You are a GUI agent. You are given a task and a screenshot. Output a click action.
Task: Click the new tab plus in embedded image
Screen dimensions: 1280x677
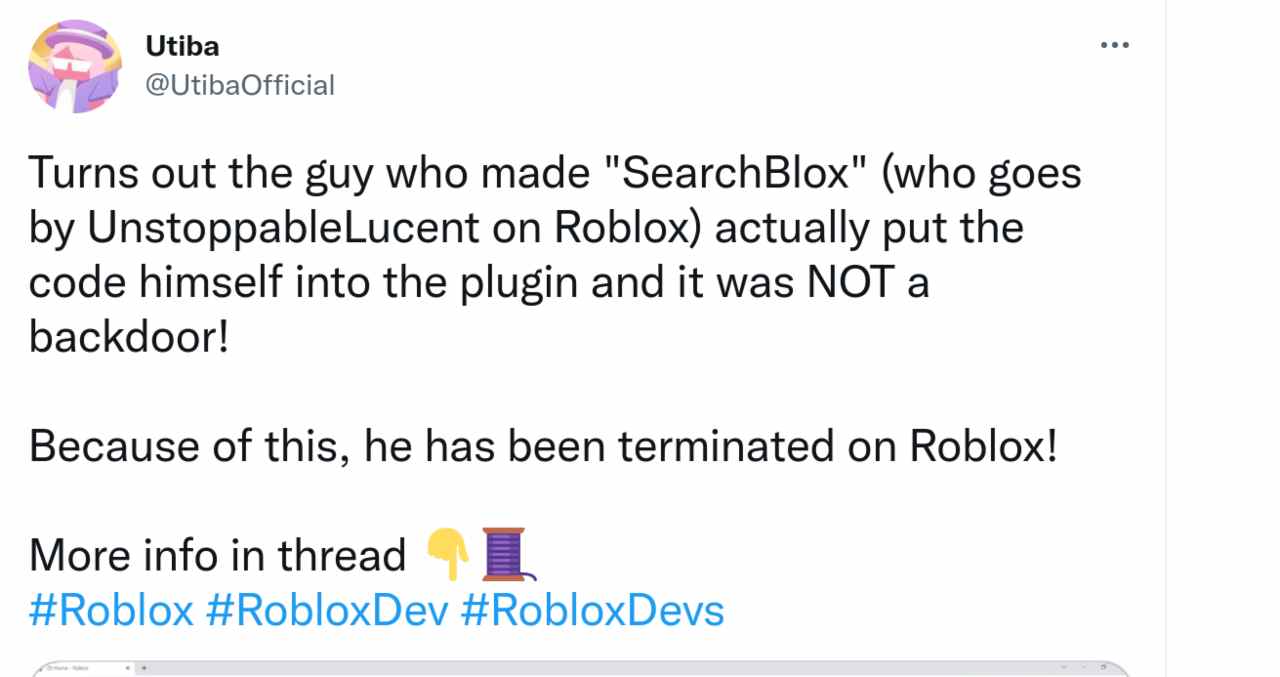point(144,667)
